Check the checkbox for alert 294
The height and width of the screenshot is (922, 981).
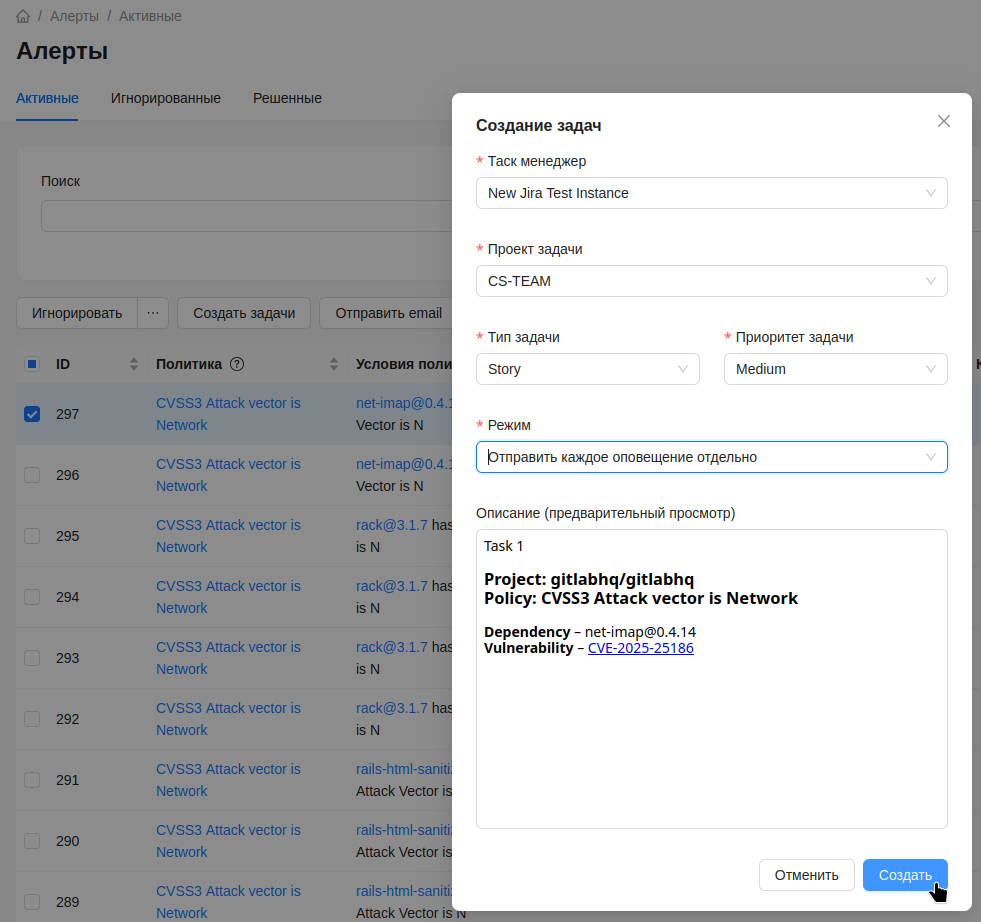pos(32,597)
